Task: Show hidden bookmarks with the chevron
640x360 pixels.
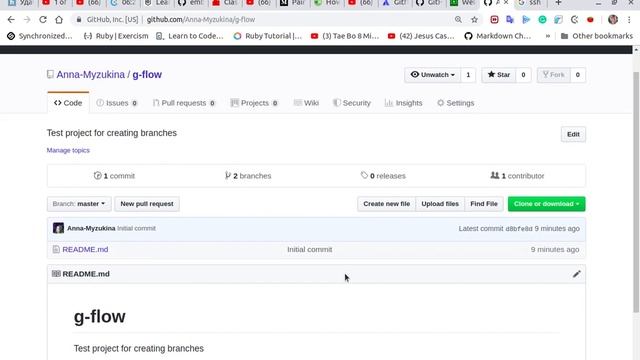Action: pos(548,36)
